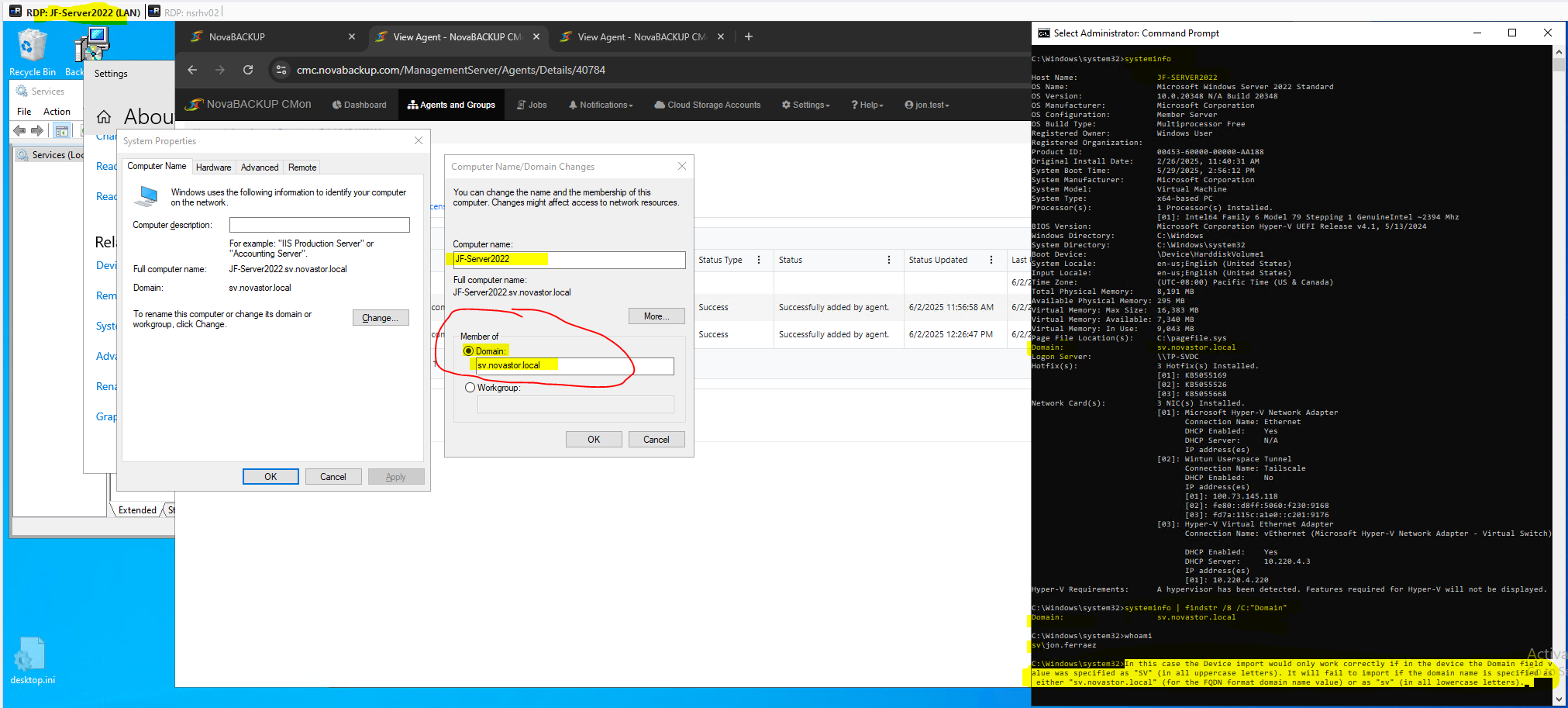1568x708 pixels.
Task: Switch to the Hardware tab
Action: [214, 168]
